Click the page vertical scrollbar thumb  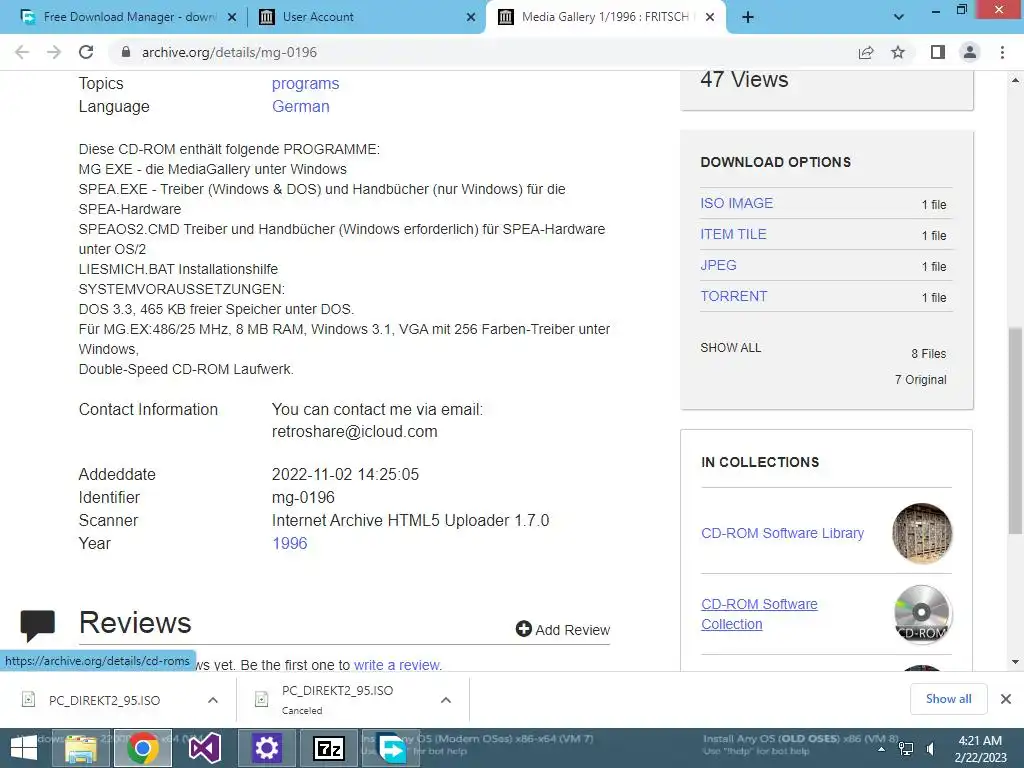(1015, 430)
